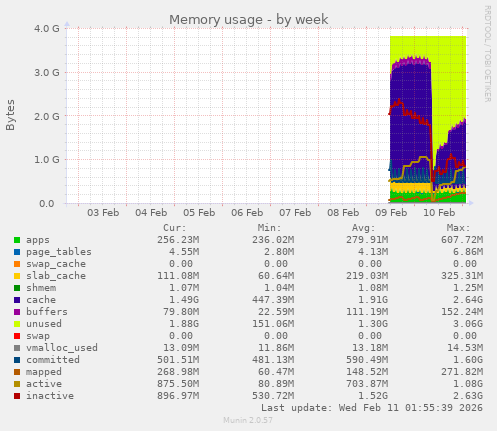Select the 'cache' legend label
This screenshot has width=497, height=431.
pos(41,300)
